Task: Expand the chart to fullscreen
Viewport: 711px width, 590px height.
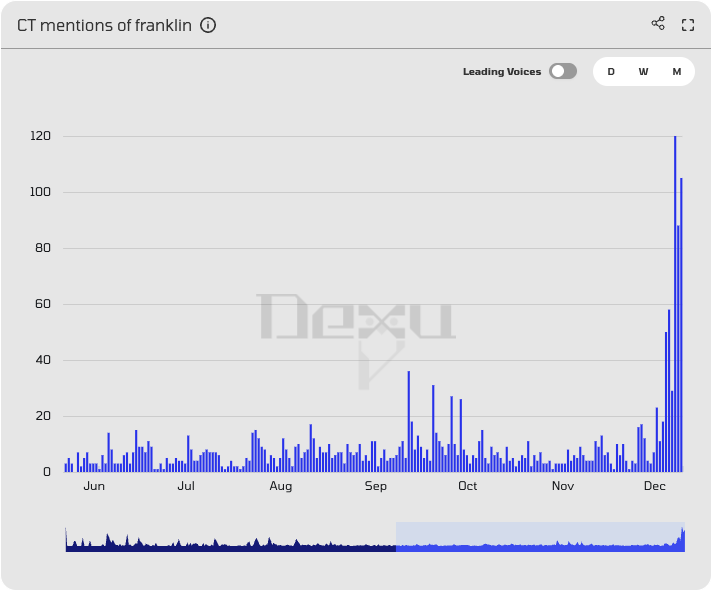Action: coord(688,25)
